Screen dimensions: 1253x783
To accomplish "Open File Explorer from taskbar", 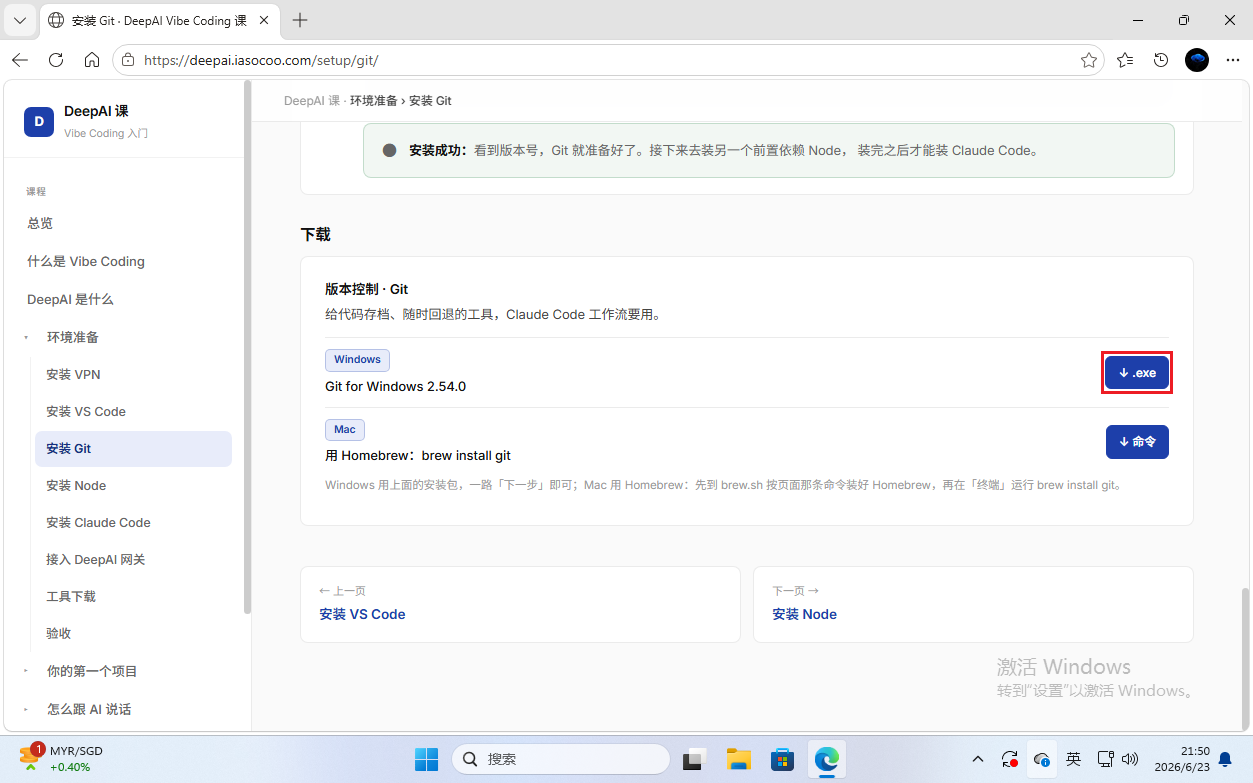I will (739, 760).
